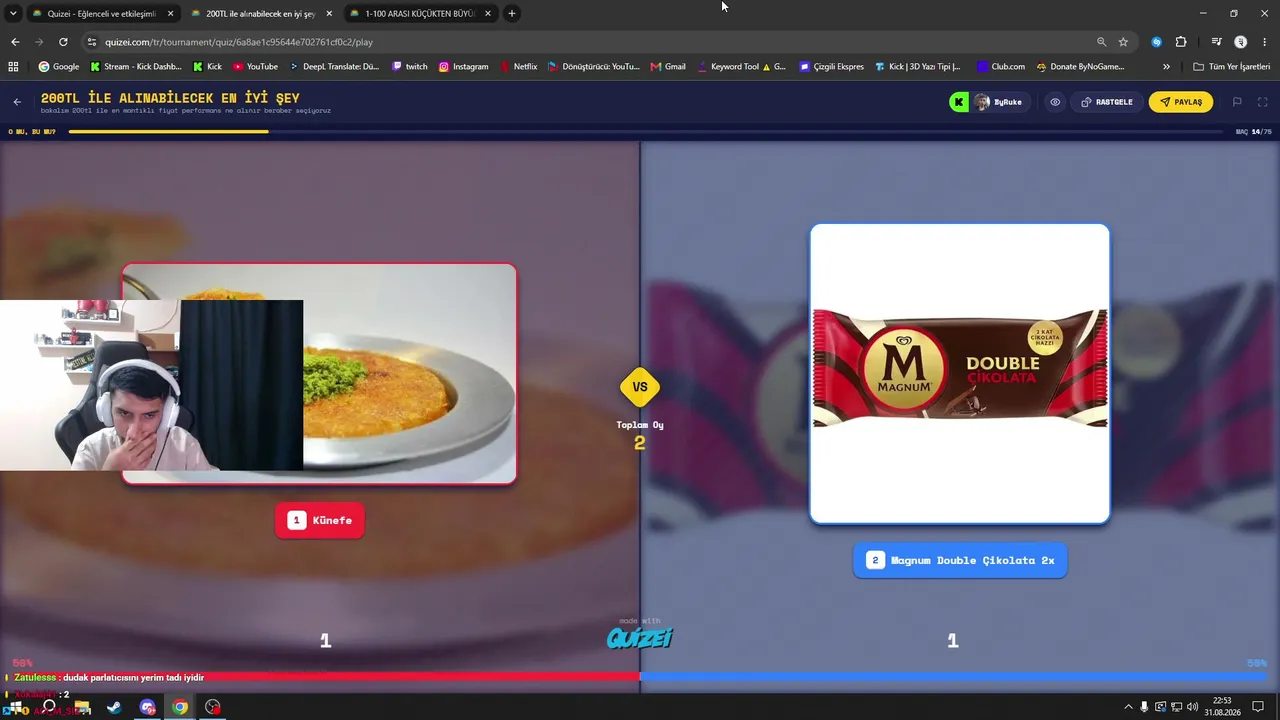This screenshot has width=1280, height=720.
Task: Open the DeepL Translate bookmark
Action: 335,67
